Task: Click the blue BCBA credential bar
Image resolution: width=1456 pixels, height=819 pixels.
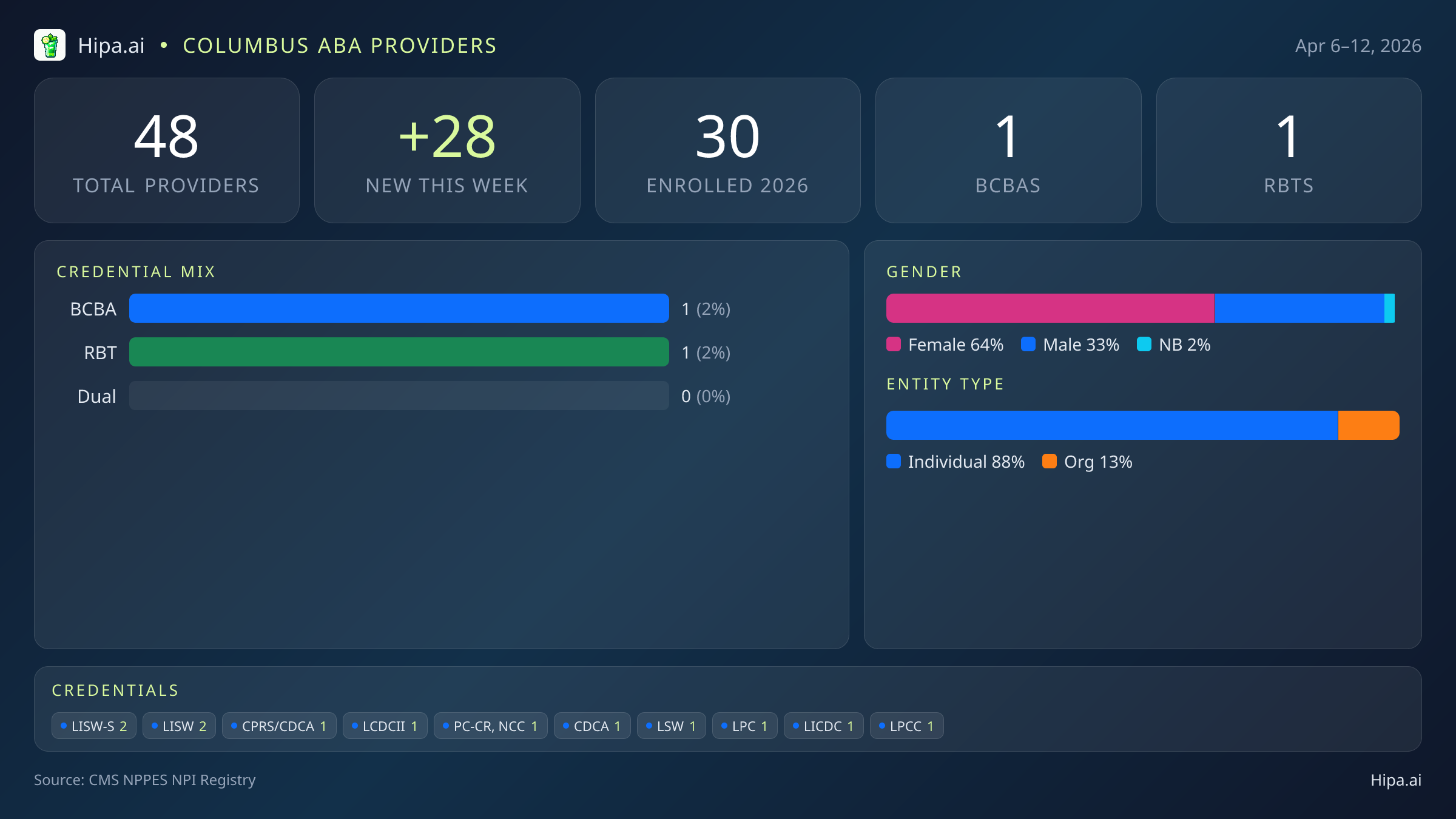Action: click(x=399, y=308)
